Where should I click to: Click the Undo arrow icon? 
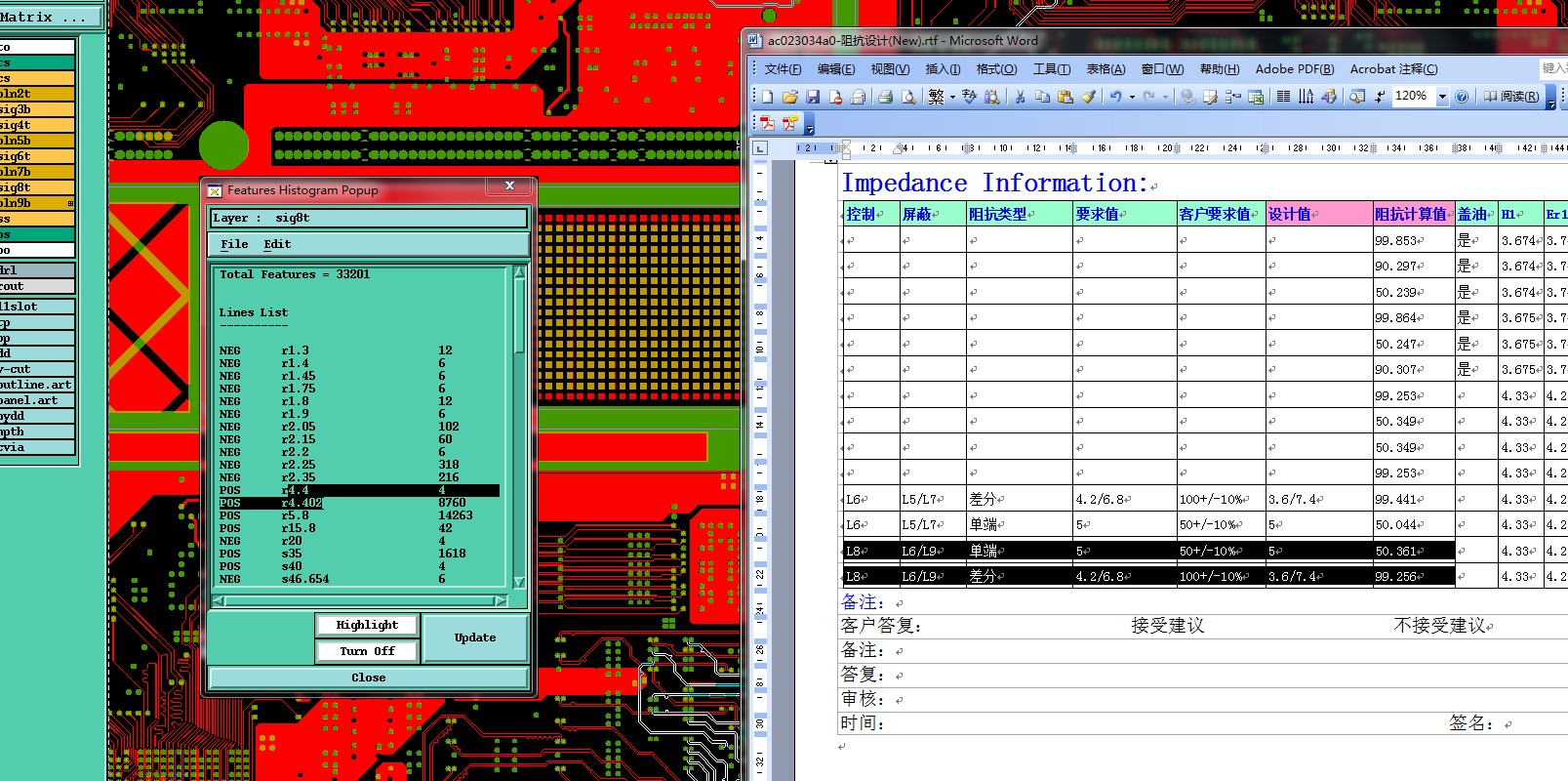click(x=1115, y=97)
